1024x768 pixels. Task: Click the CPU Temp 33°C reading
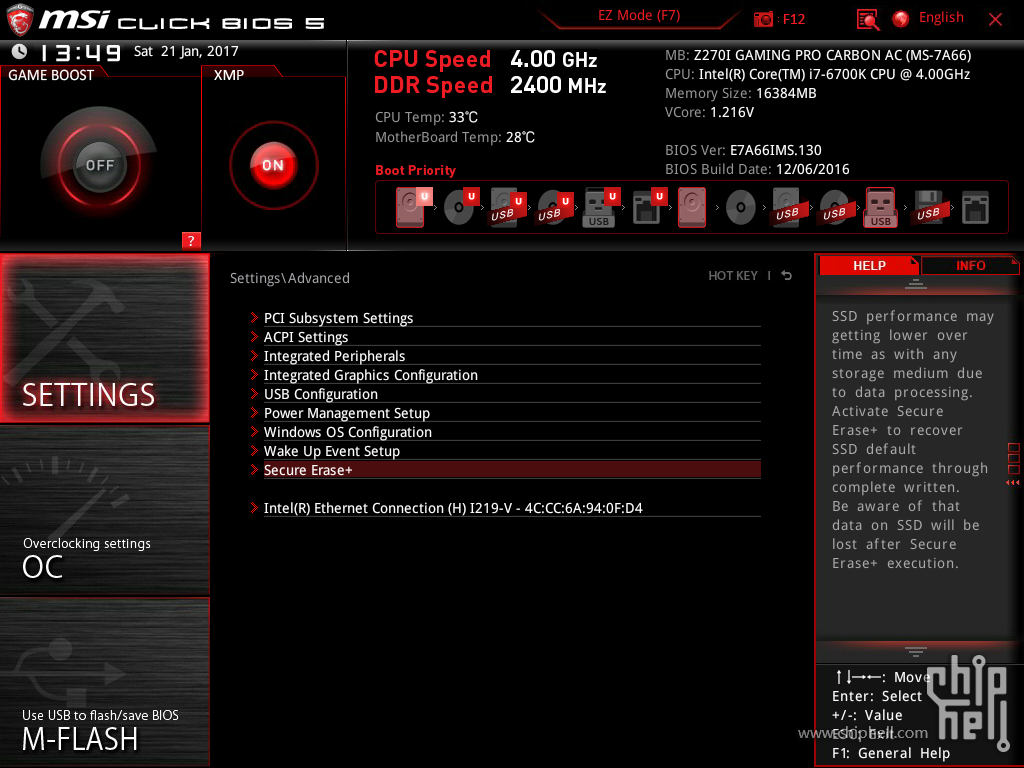click(x=426, y=117)
